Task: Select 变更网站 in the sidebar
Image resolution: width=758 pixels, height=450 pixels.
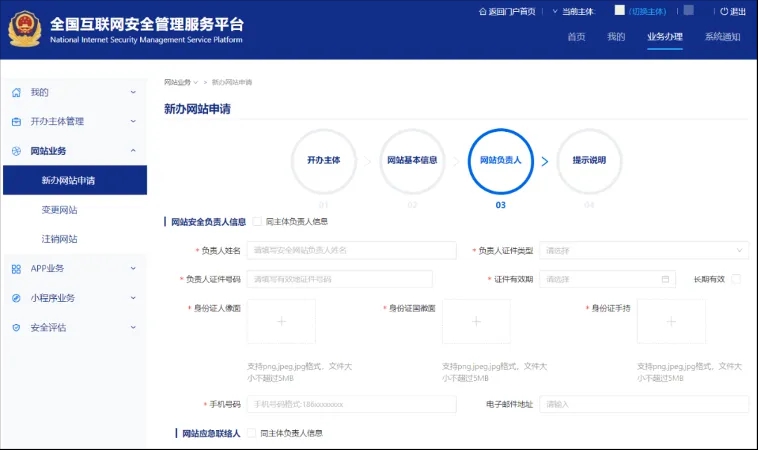Action: [59, 210]
